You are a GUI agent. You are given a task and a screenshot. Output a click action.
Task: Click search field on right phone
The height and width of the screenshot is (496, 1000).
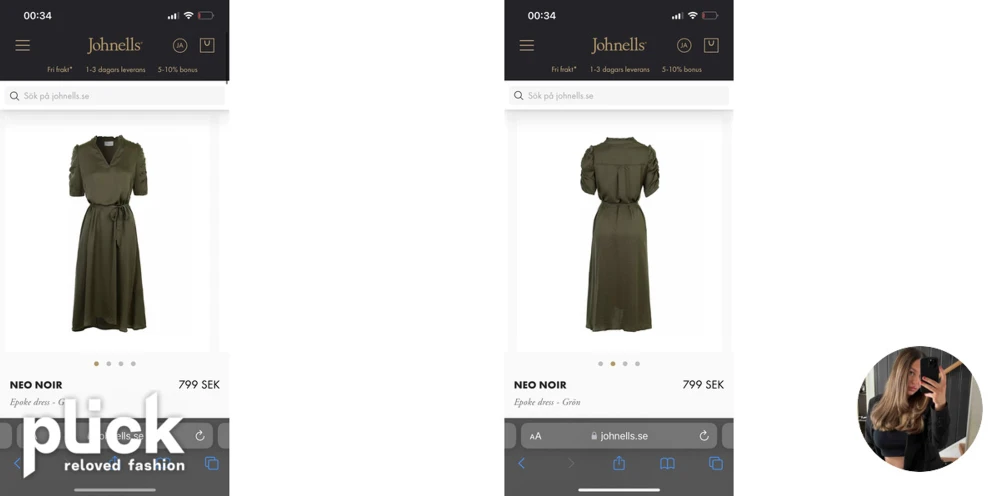click(619, 96)
